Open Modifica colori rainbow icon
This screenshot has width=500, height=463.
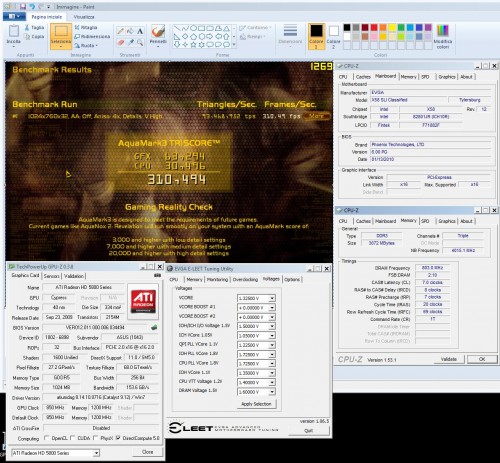coord(443,31)
